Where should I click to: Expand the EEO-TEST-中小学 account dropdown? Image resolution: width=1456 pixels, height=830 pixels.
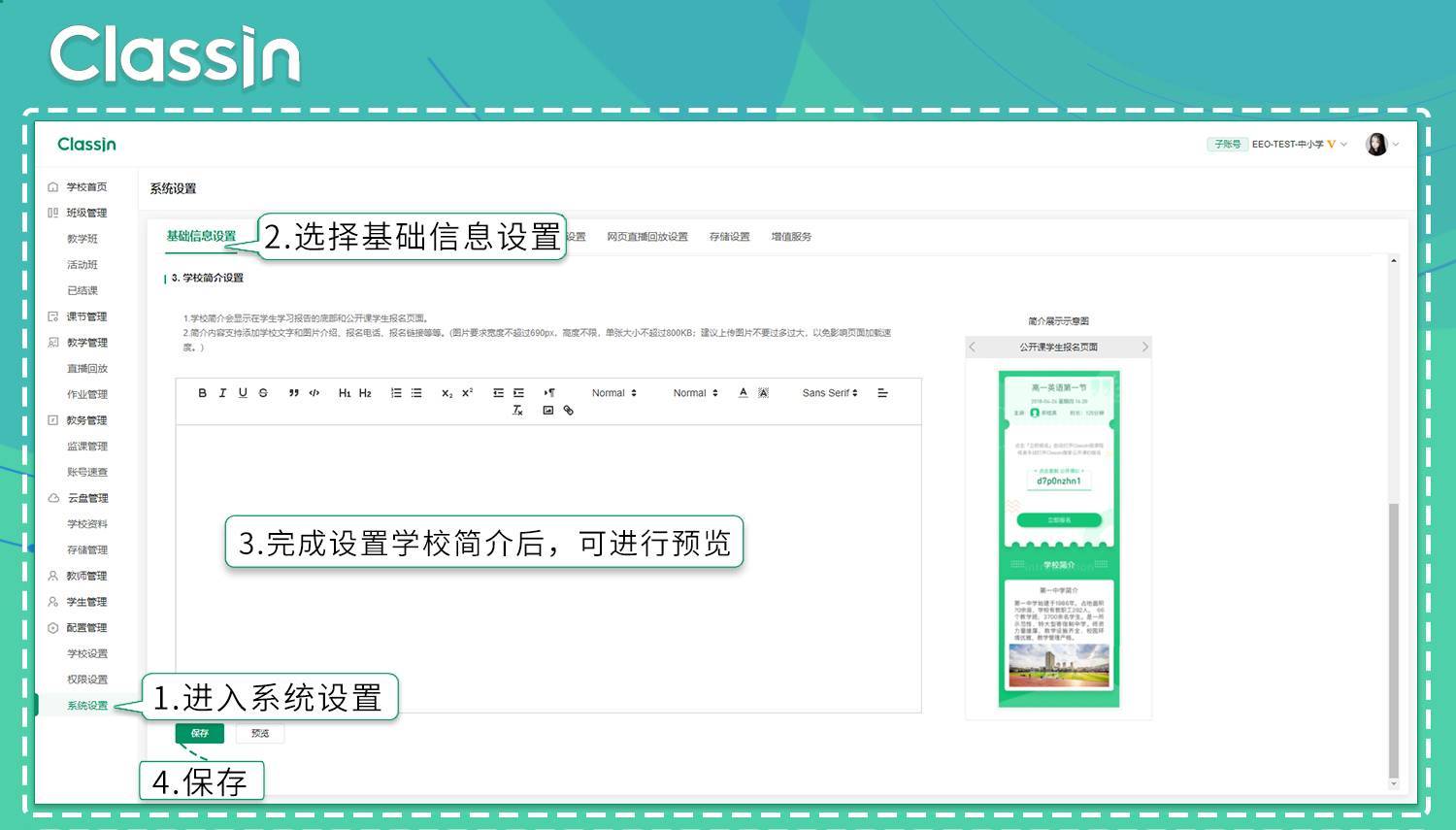1300,144
